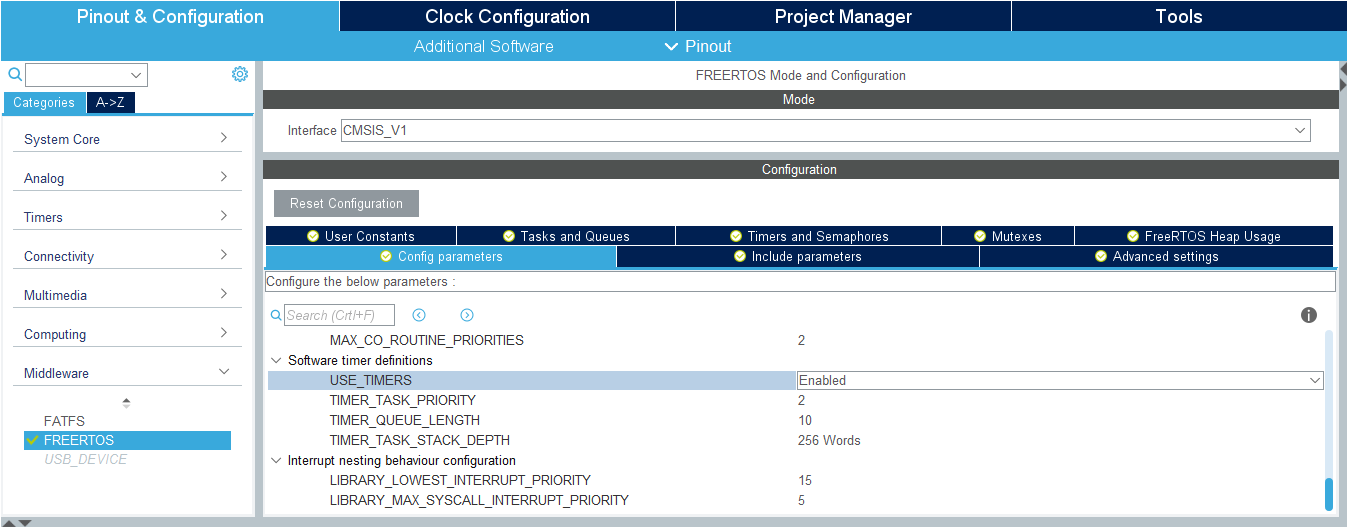Image resolution: width=1350 pixels, height=528 pixels.
Task: Click the parameter search field
Action: [339, 315]
